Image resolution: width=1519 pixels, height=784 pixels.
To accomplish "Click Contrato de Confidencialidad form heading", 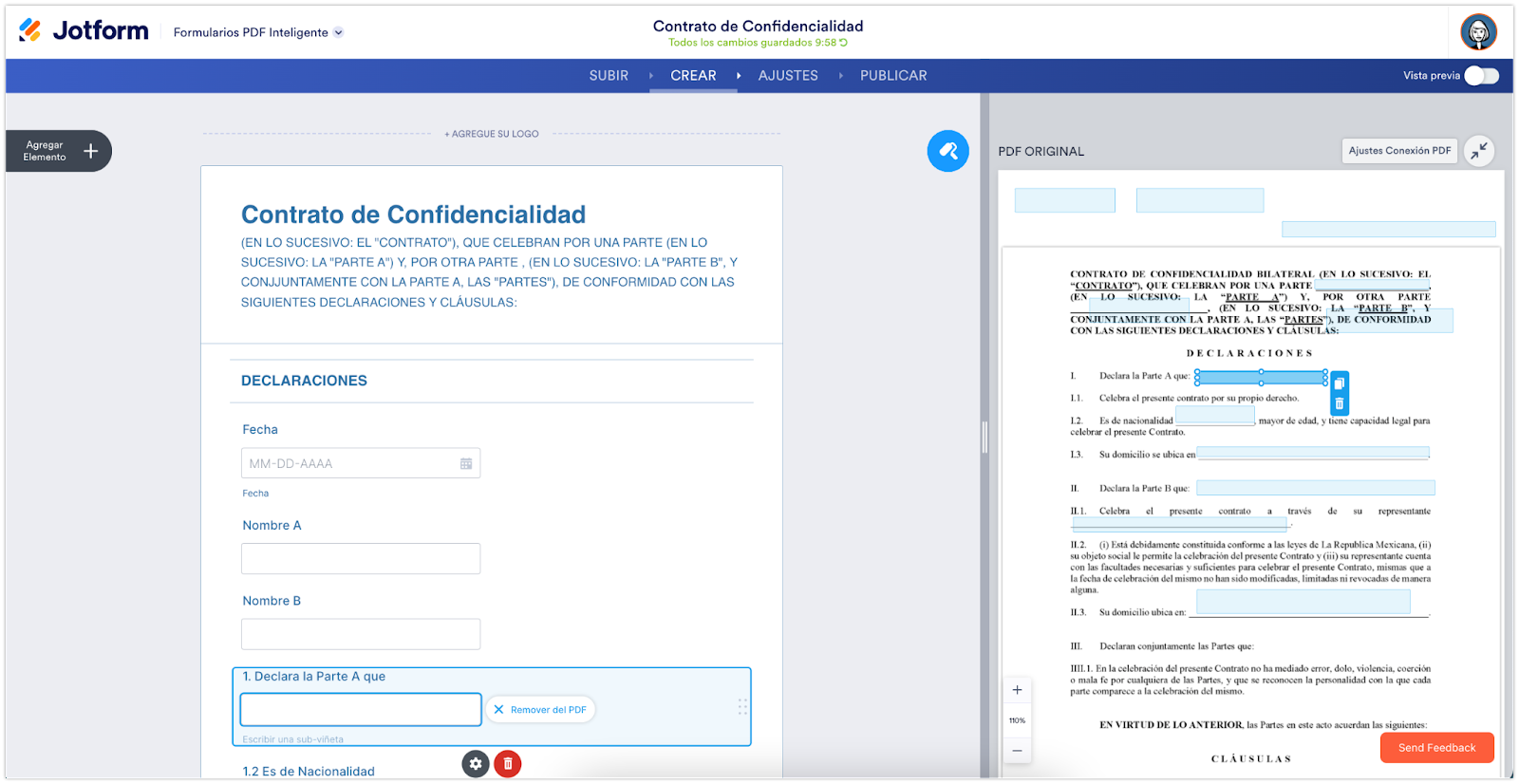I will (x=413, y=215).
